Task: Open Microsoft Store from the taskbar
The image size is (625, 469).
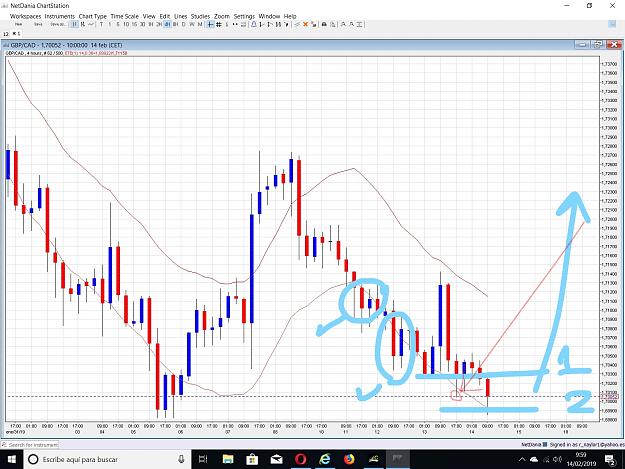Action: coord(252,459)
